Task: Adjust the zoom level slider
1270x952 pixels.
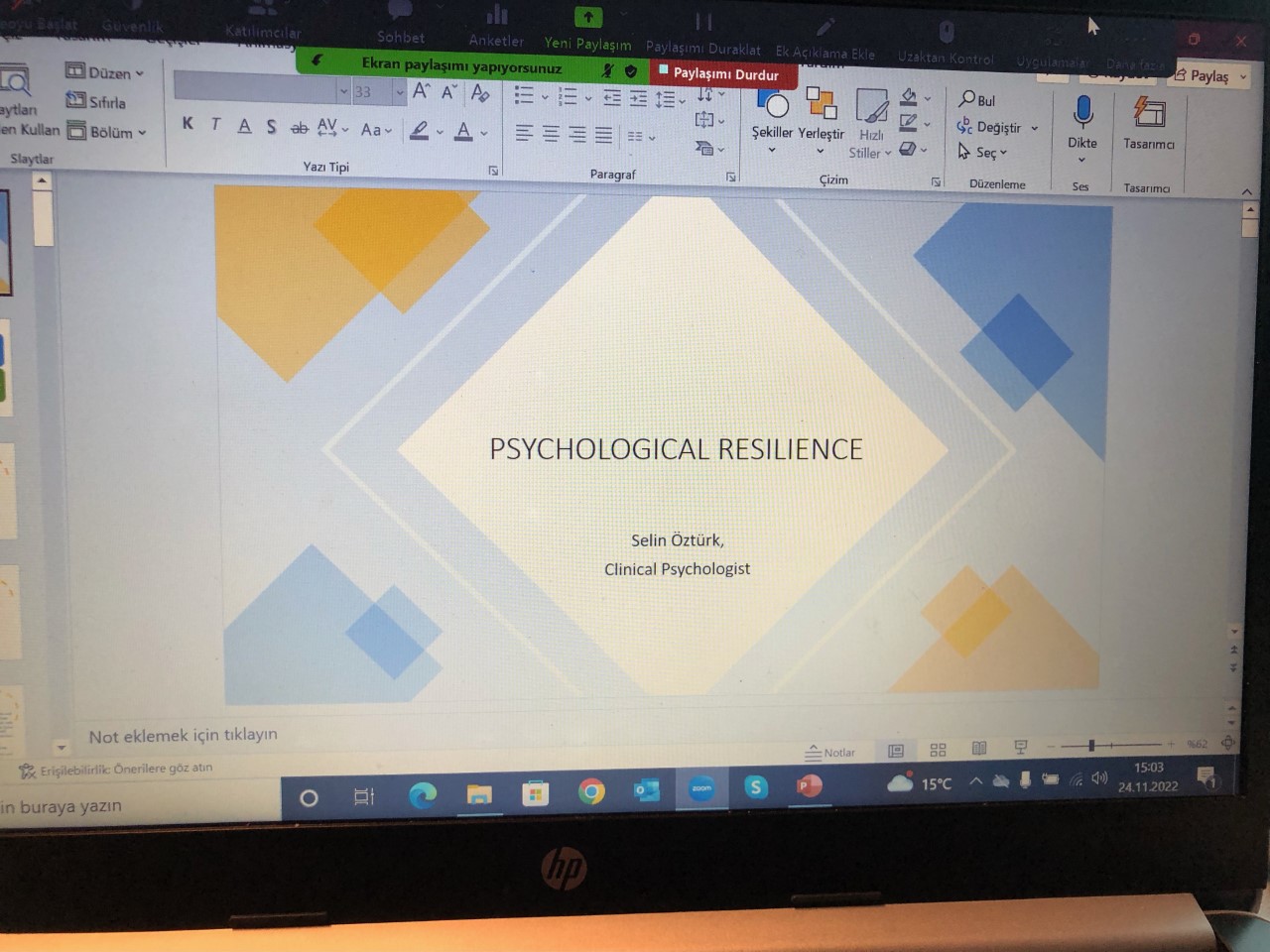Action: (1091, 745)
